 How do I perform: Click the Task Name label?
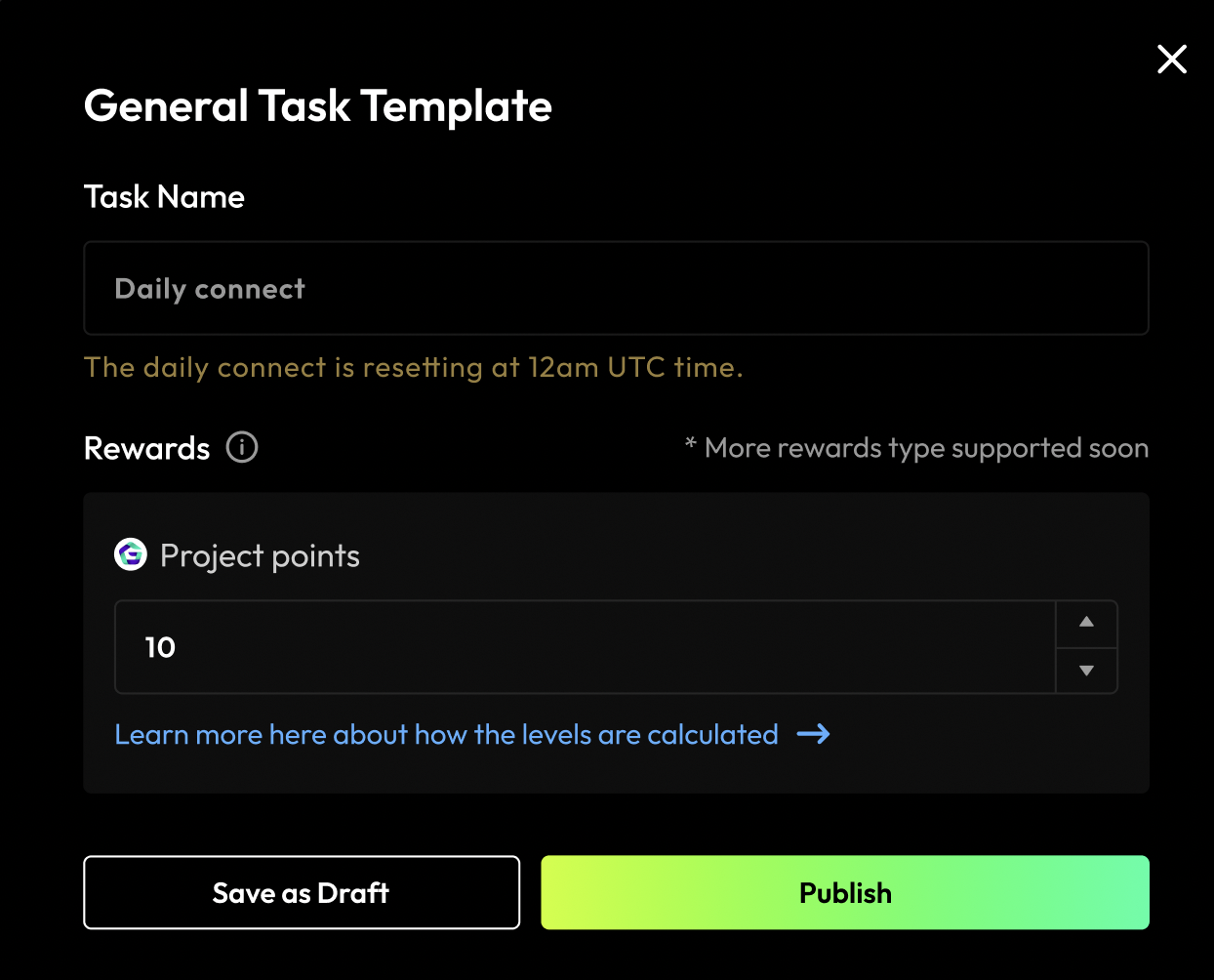164,197
